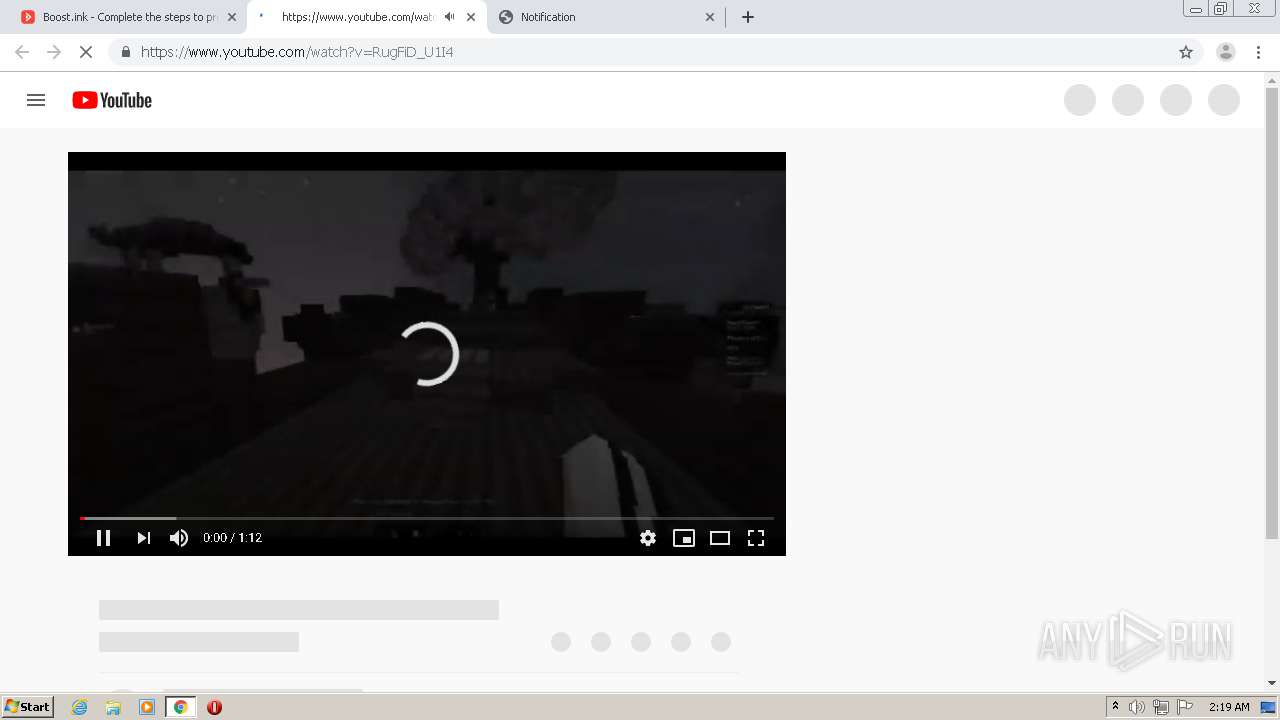Launch Internet Explorer from taskbar
The height and width of the screenshot is (720, 1280).
tap(80, 707)
